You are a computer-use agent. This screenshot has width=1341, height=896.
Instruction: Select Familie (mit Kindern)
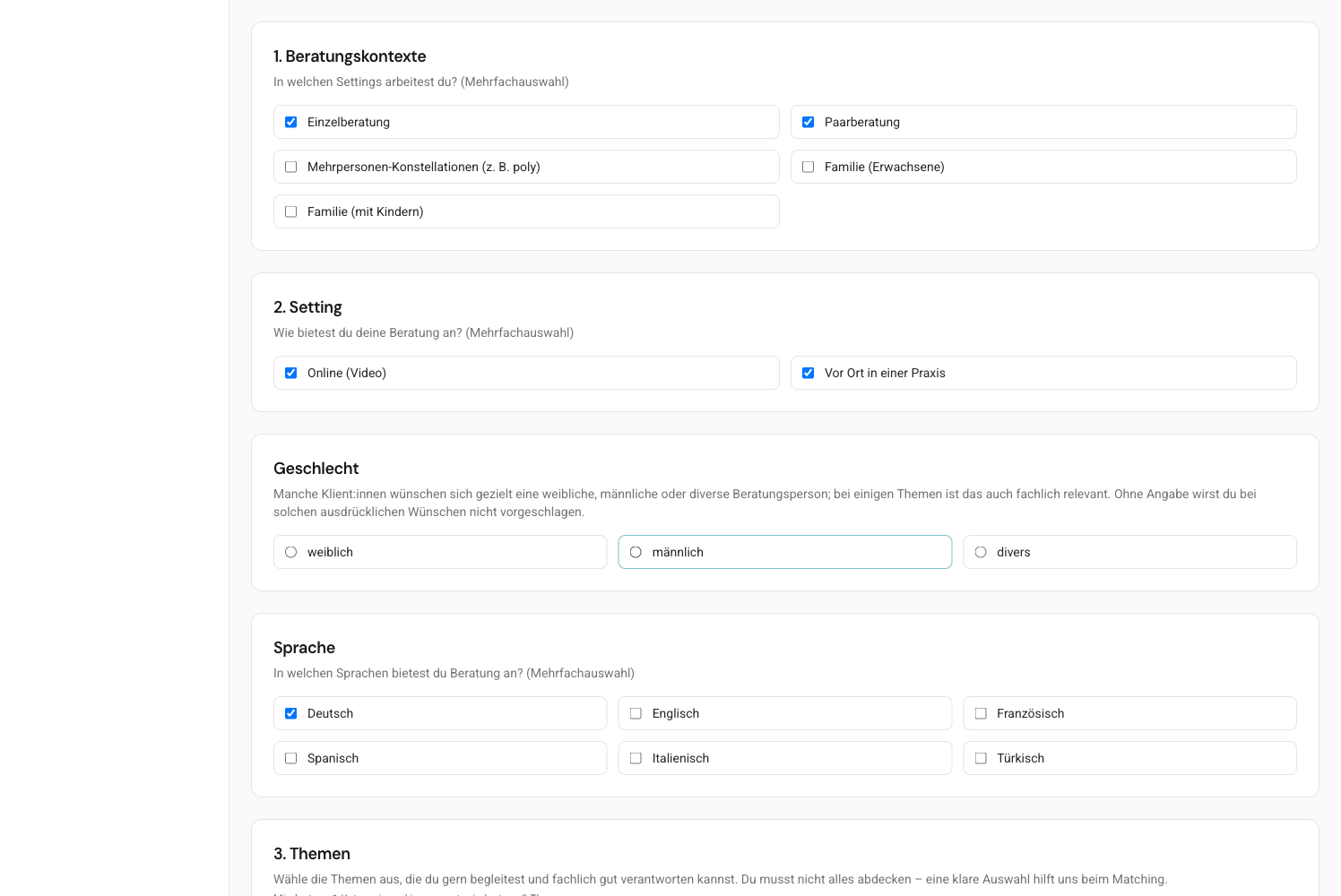pos(290,211)
